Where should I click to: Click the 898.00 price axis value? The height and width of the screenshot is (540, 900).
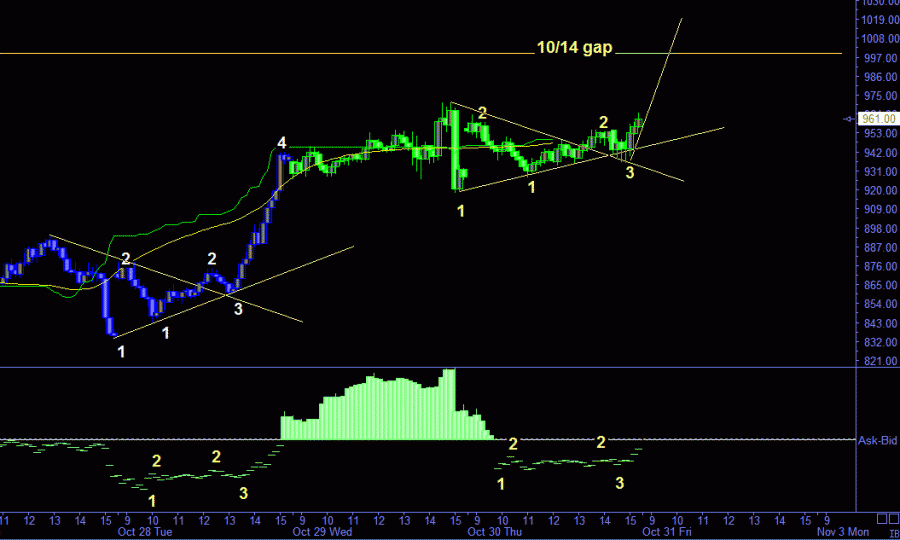click(x=883, y=229)
